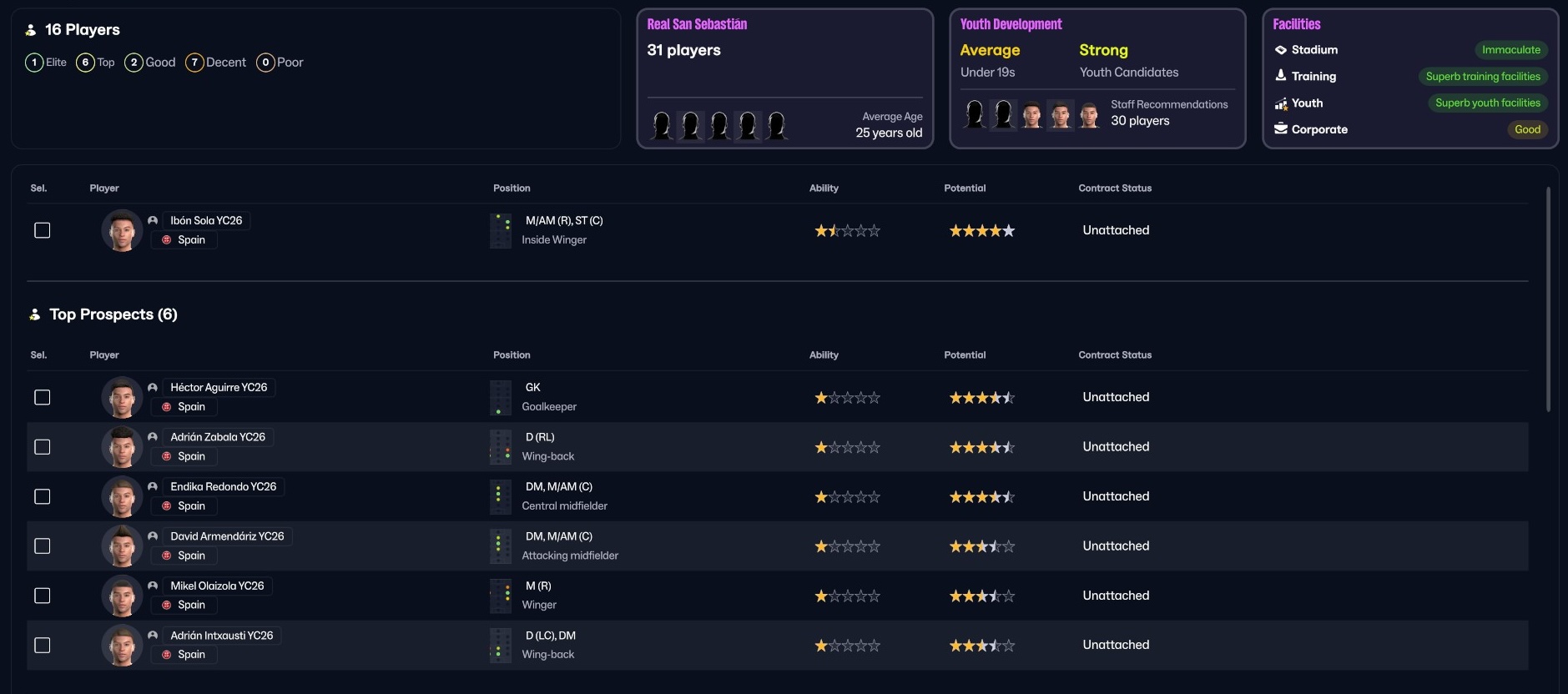Screen dimensions: 1568x694
Task: Click the Spain flag icon under Ibón Sola
Action: pos(167,240)
